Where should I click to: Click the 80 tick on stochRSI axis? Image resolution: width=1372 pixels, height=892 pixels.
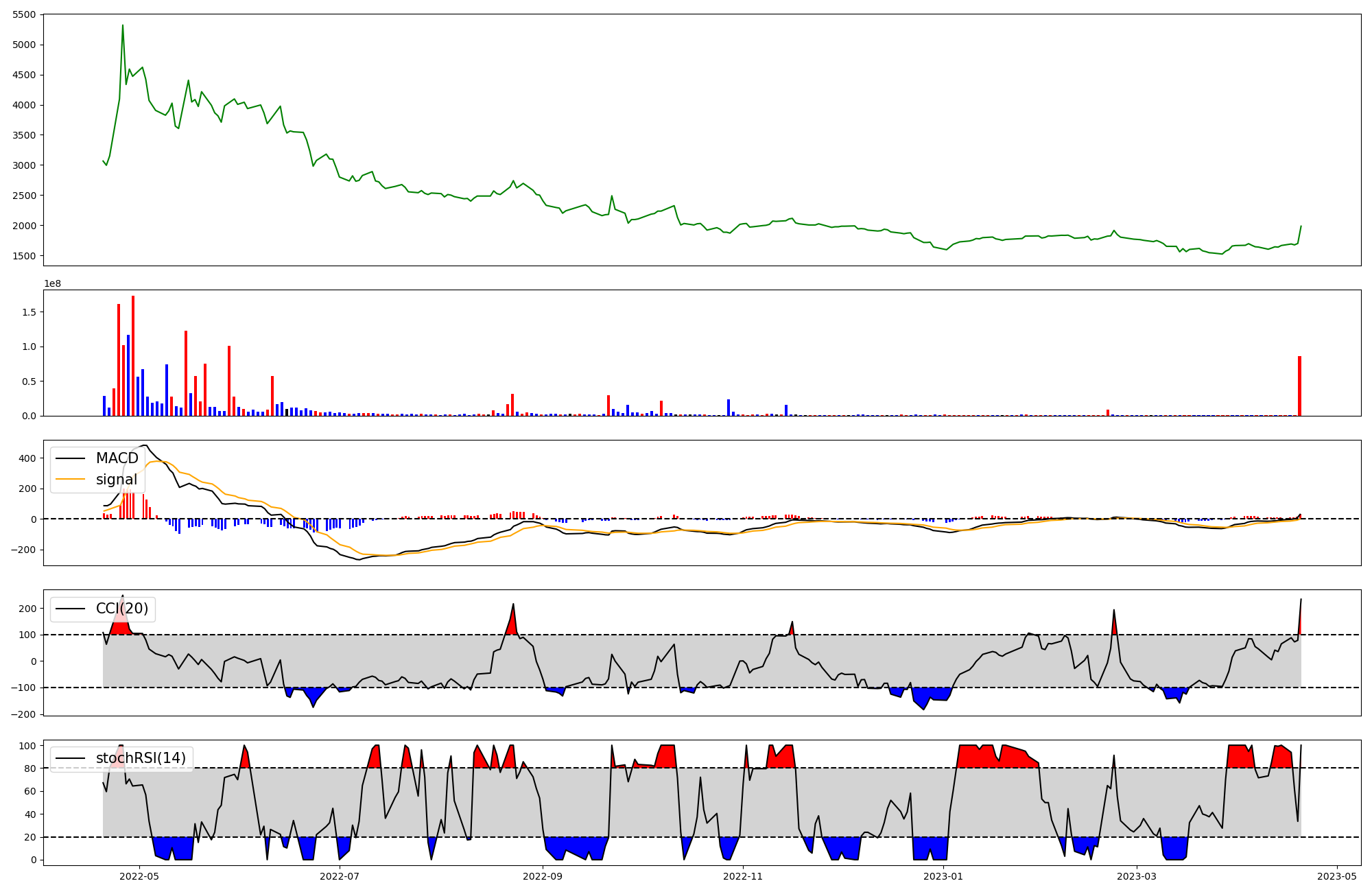[32, 768]
